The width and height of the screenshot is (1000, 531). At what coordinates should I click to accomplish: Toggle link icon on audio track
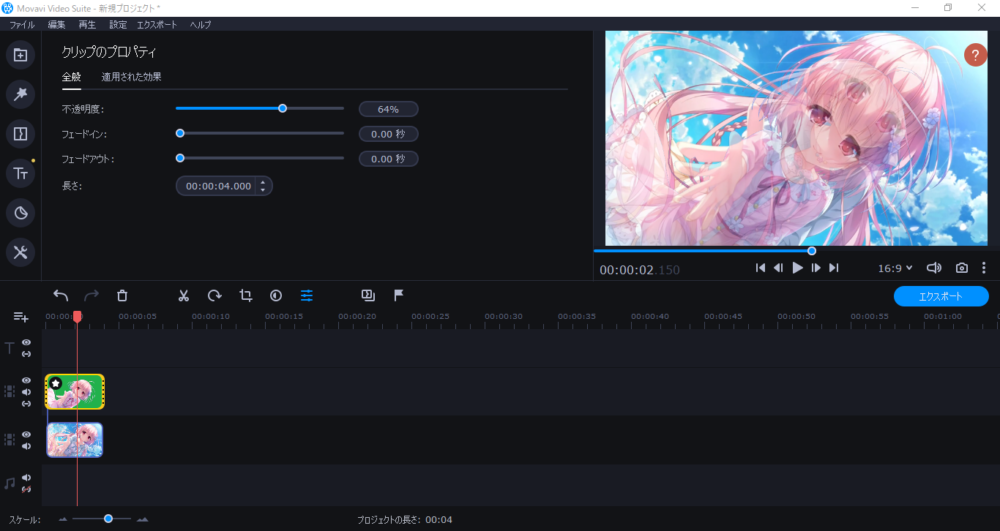click(x=26, y=489)
